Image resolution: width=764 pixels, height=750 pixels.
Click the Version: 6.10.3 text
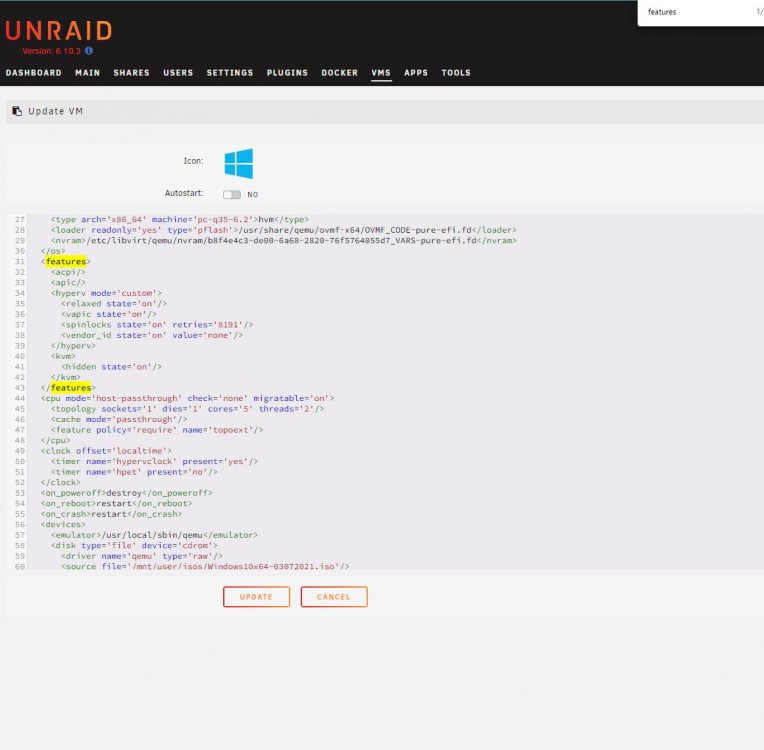pyautogui.click(x=51, y=51)
